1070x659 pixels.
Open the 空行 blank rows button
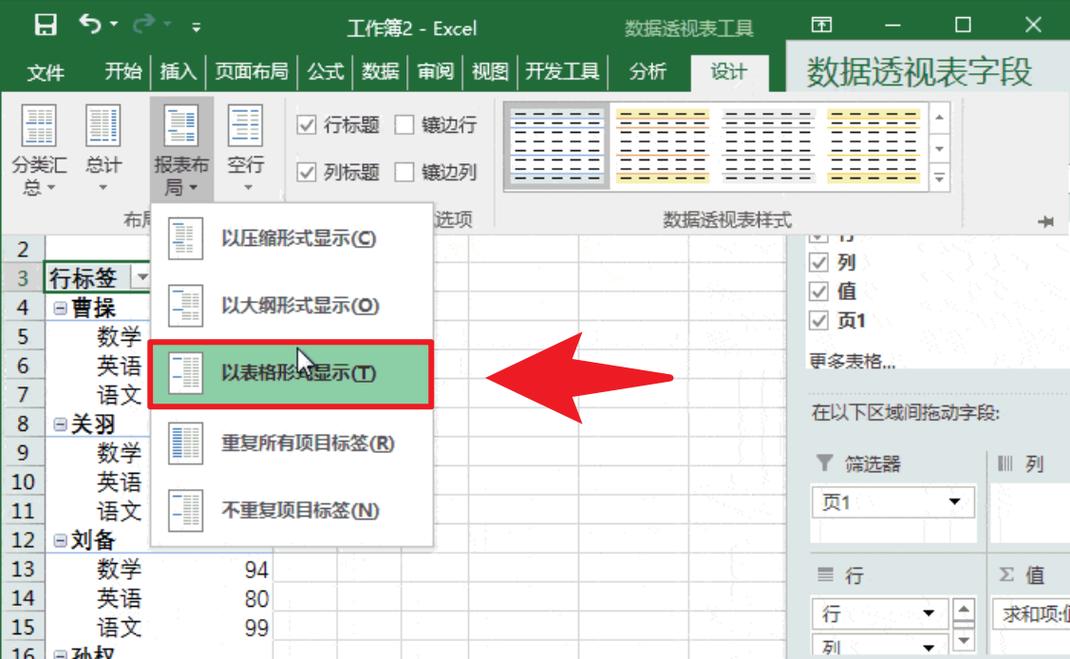coord(246,149)
